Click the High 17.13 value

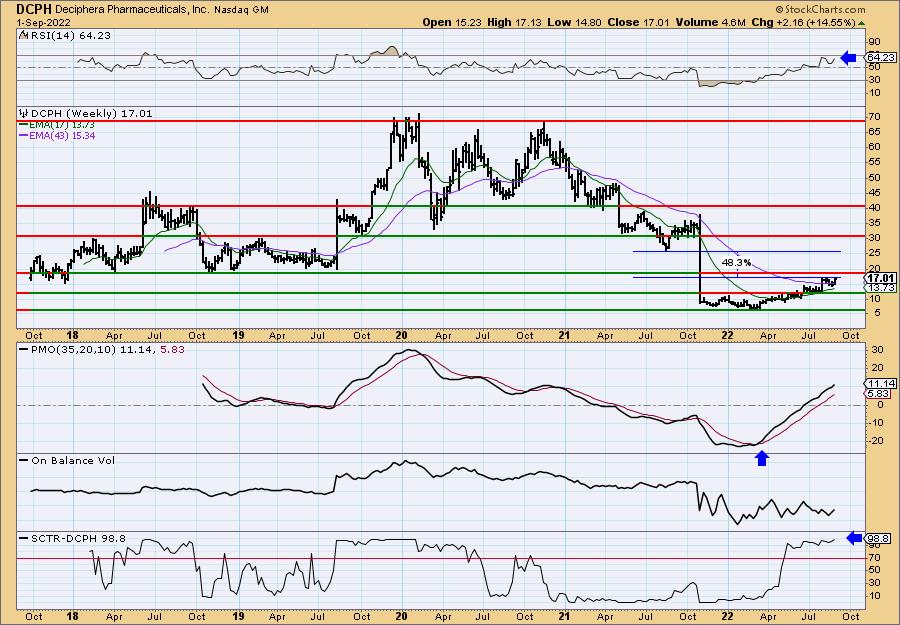tap(513, 22)
